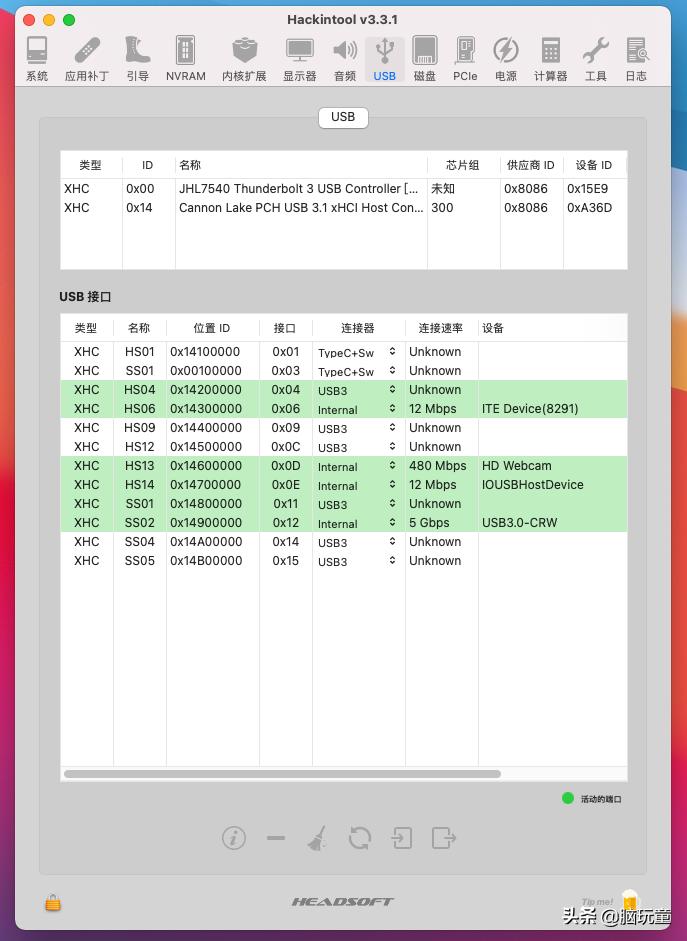
Task: Open connector dropdown for HS09 row
Action: (358, 428)
